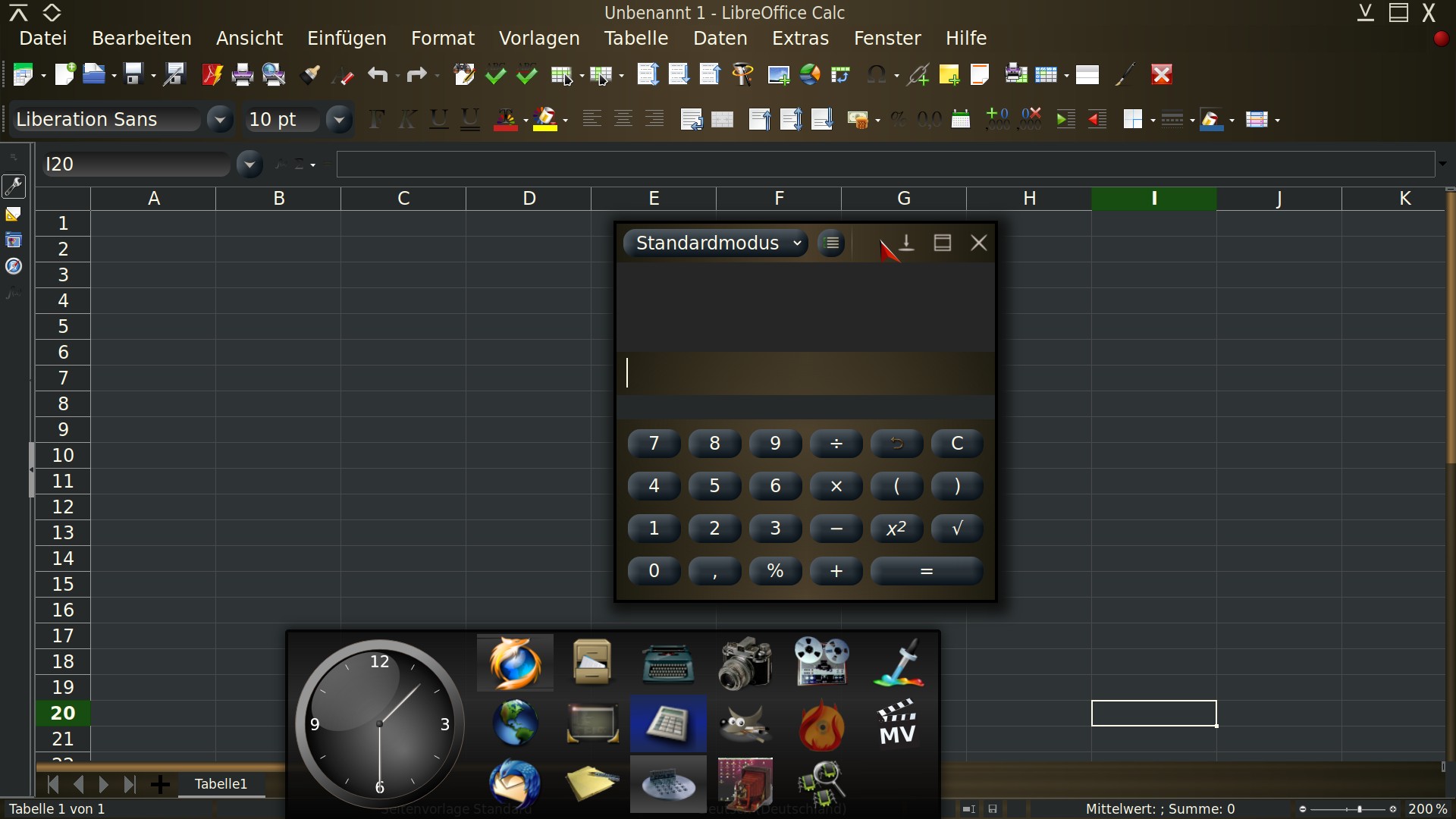Viewport: 1456px width, 819px height.
Task: Click the calculator square root button
Action: (x=957, y=529)
